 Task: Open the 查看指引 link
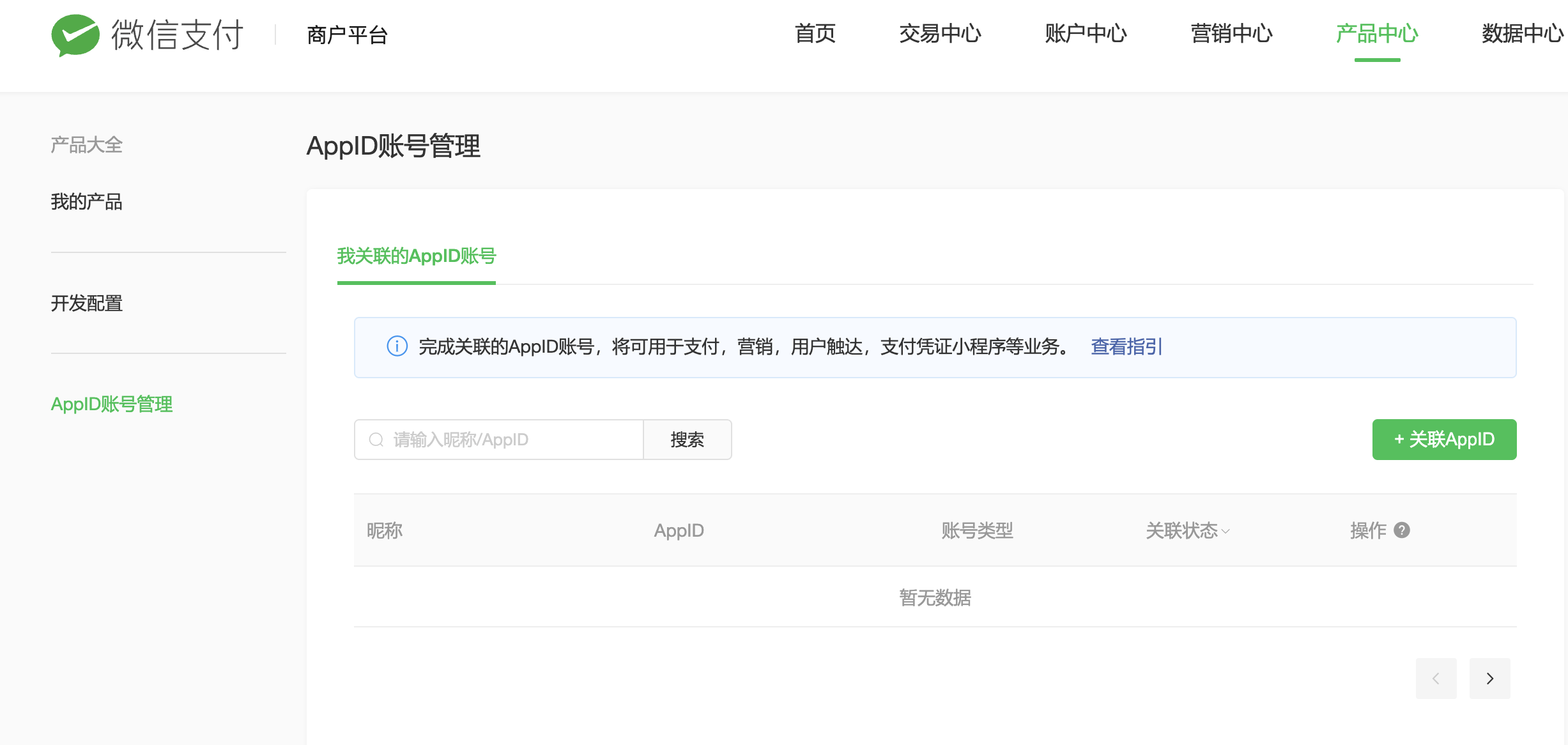click(1126, 346)
